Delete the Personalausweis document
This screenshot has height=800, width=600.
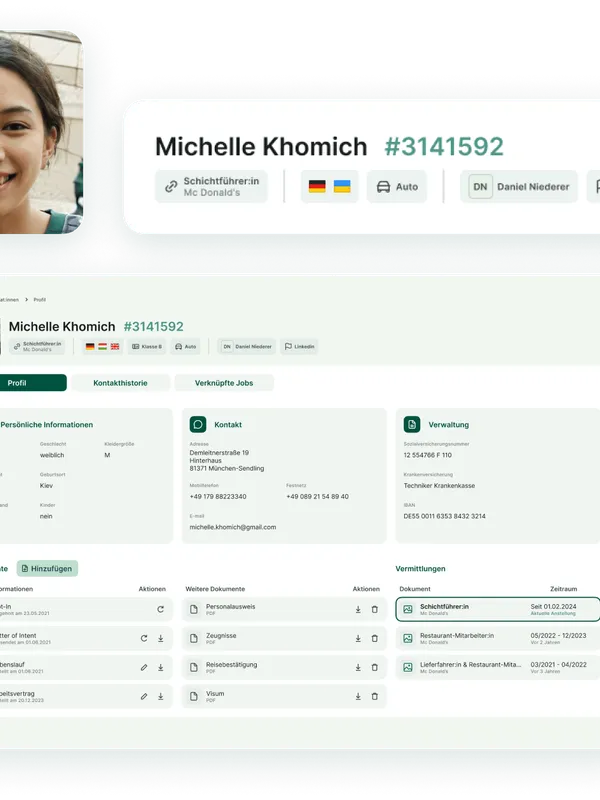[x=374, y=609]
